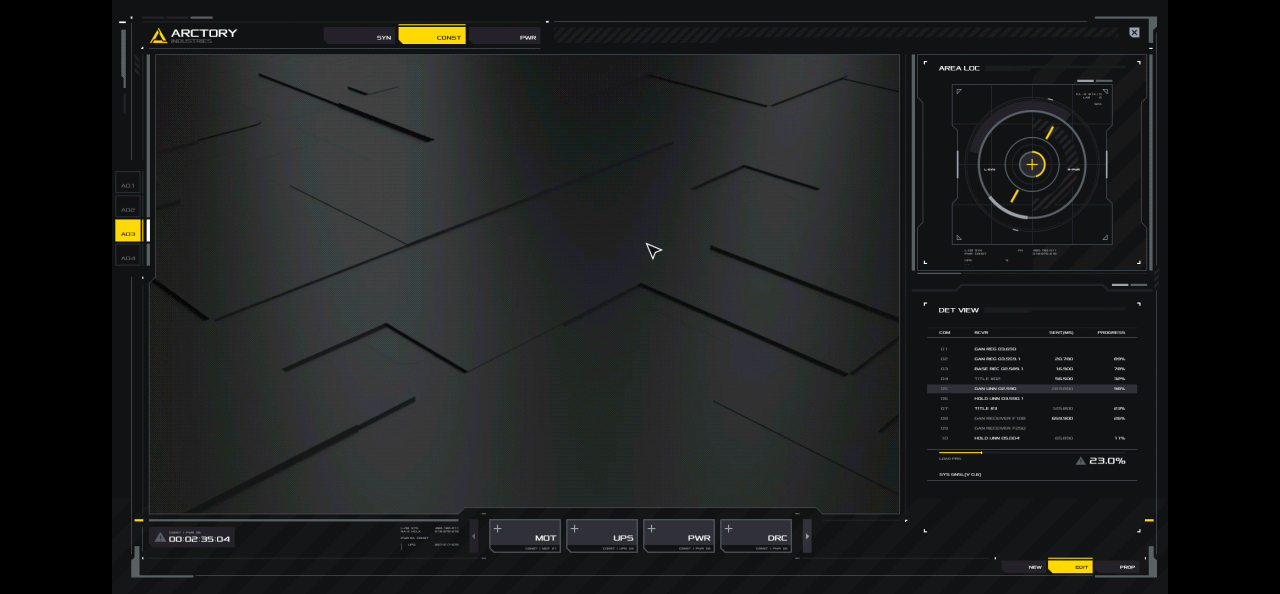This screenshot has width=1280, height=594.
Task: Click the warning triangle beside the timer
Action: click(x=160, y=537)
